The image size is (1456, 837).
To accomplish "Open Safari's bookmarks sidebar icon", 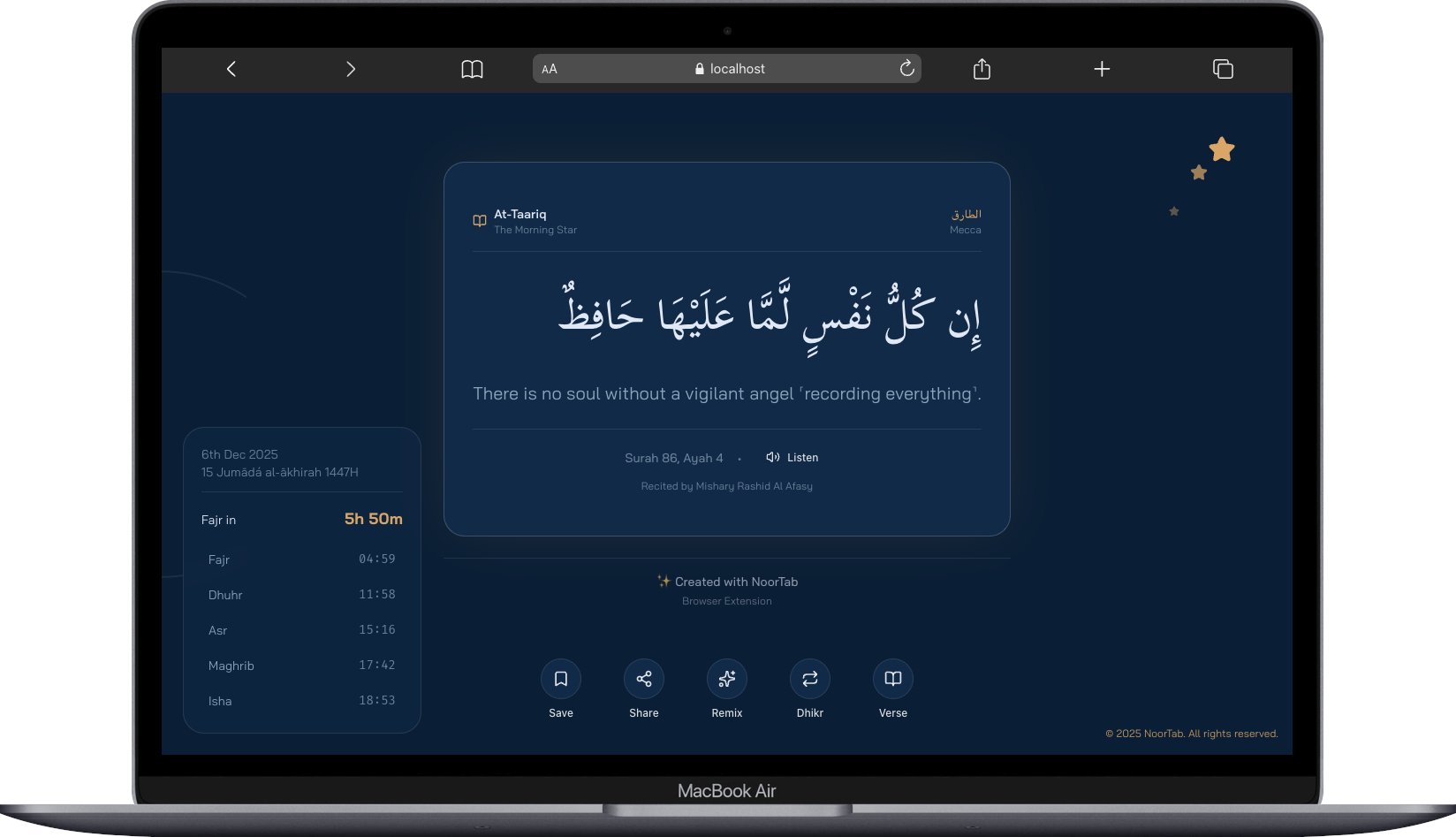I will [x=473, y=68].
